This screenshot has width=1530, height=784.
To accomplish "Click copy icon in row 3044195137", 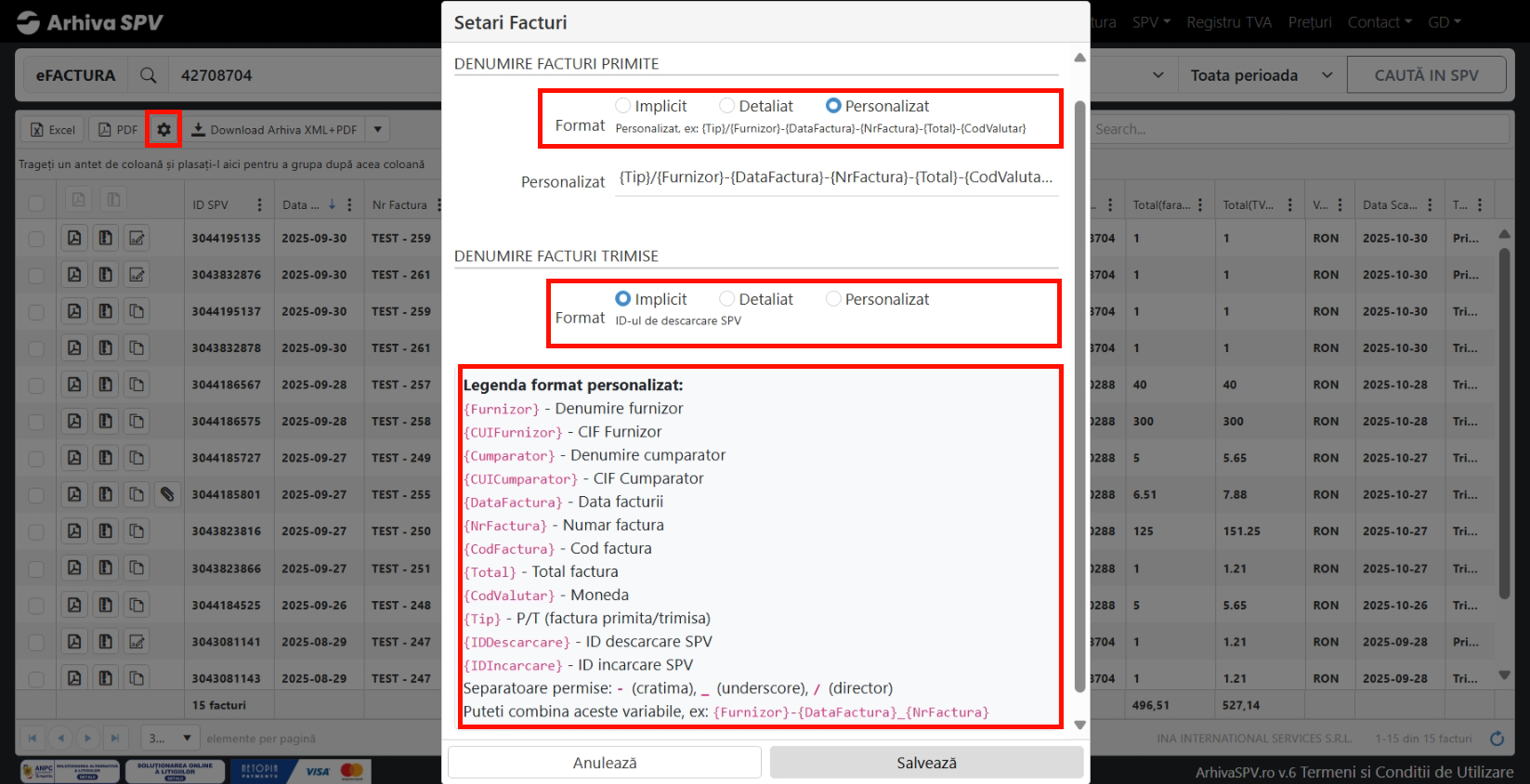I will click(137, 311).
